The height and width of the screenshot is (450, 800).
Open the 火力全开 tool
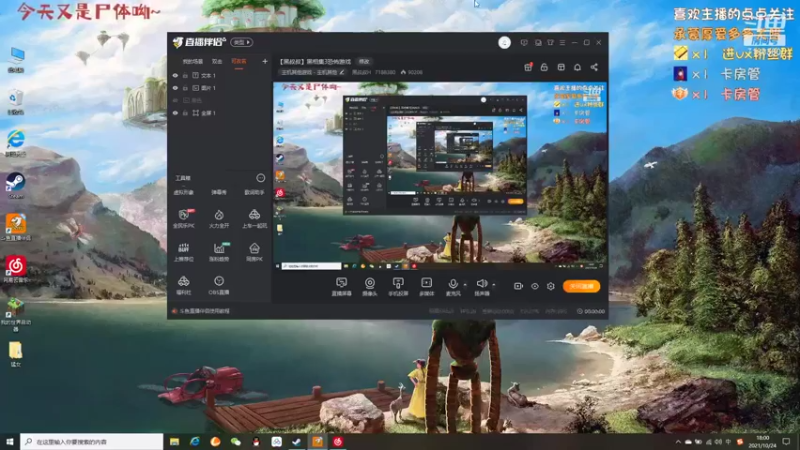click(219, 218)
